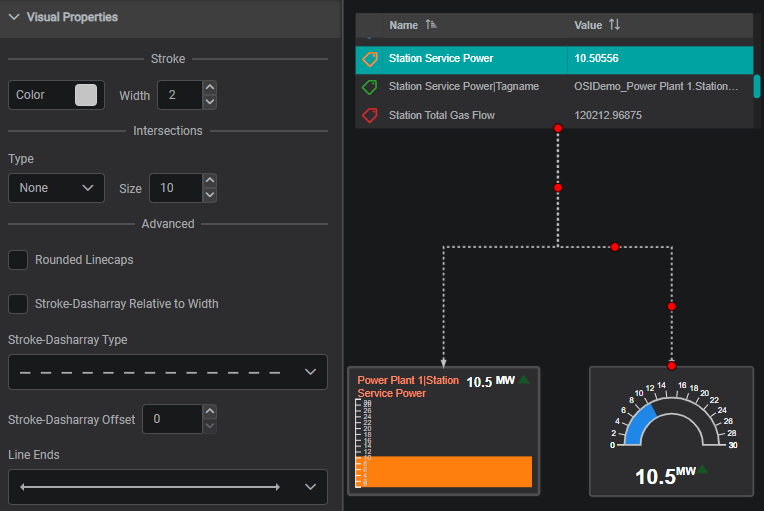The height and width of the screenshot is (511, 764).
Task: Click the Stroke-Dasharray Offset input field
Action: [172, 419]
